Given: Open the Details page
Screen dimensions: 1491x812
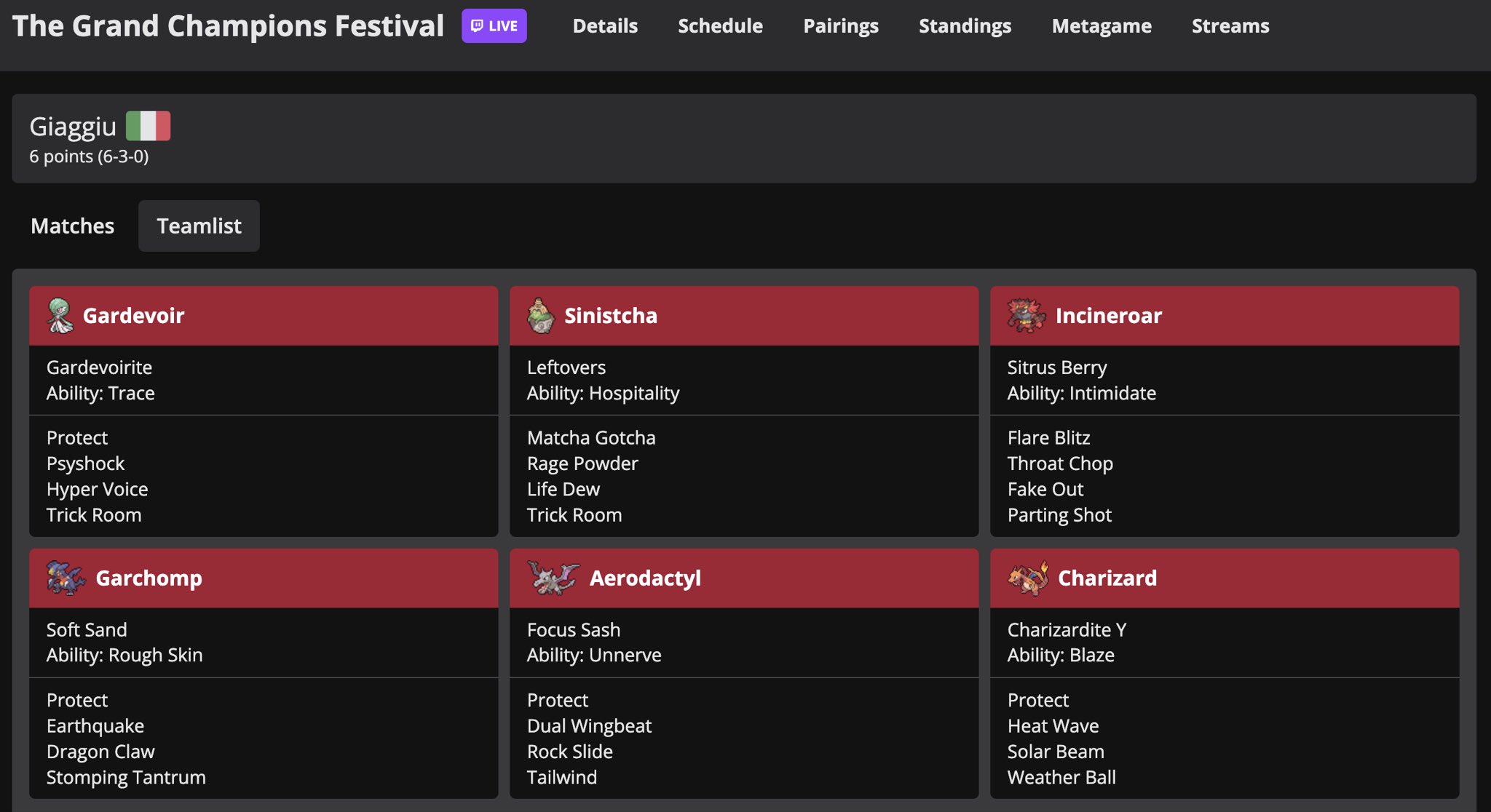Looking at the screenshot, I should 605,26.
